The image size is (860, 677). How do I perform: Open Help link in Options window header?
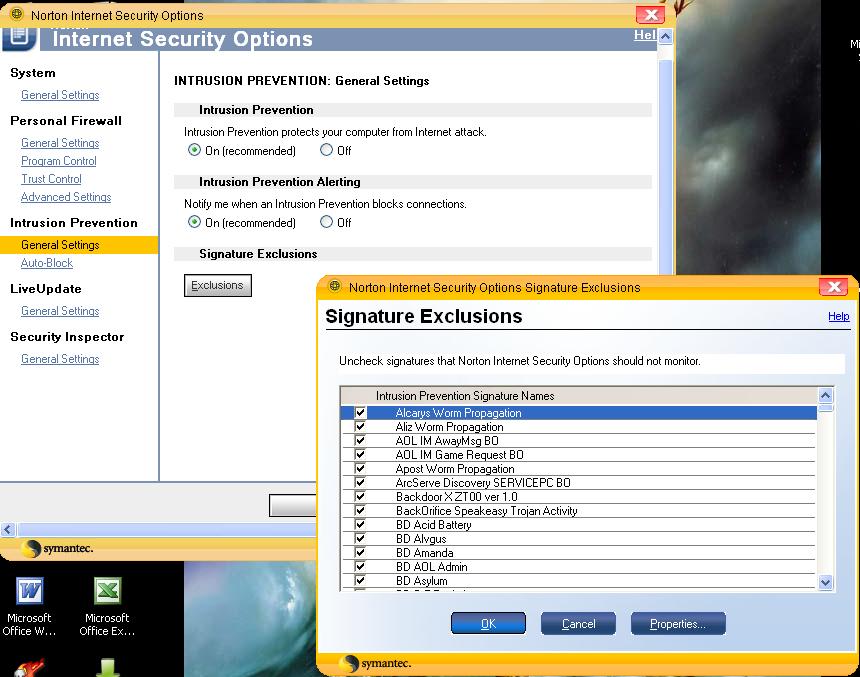(x=645, y=35)
